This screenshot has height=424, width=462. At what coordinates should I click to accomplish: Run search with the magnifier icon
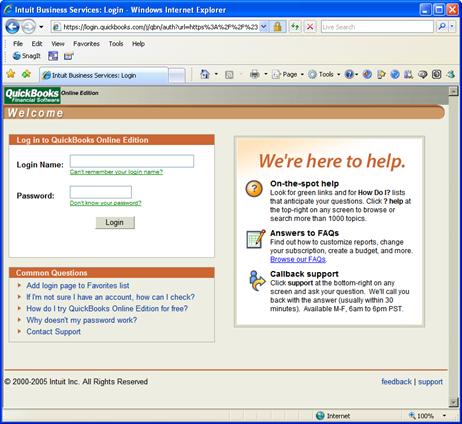tap(442, 27)
